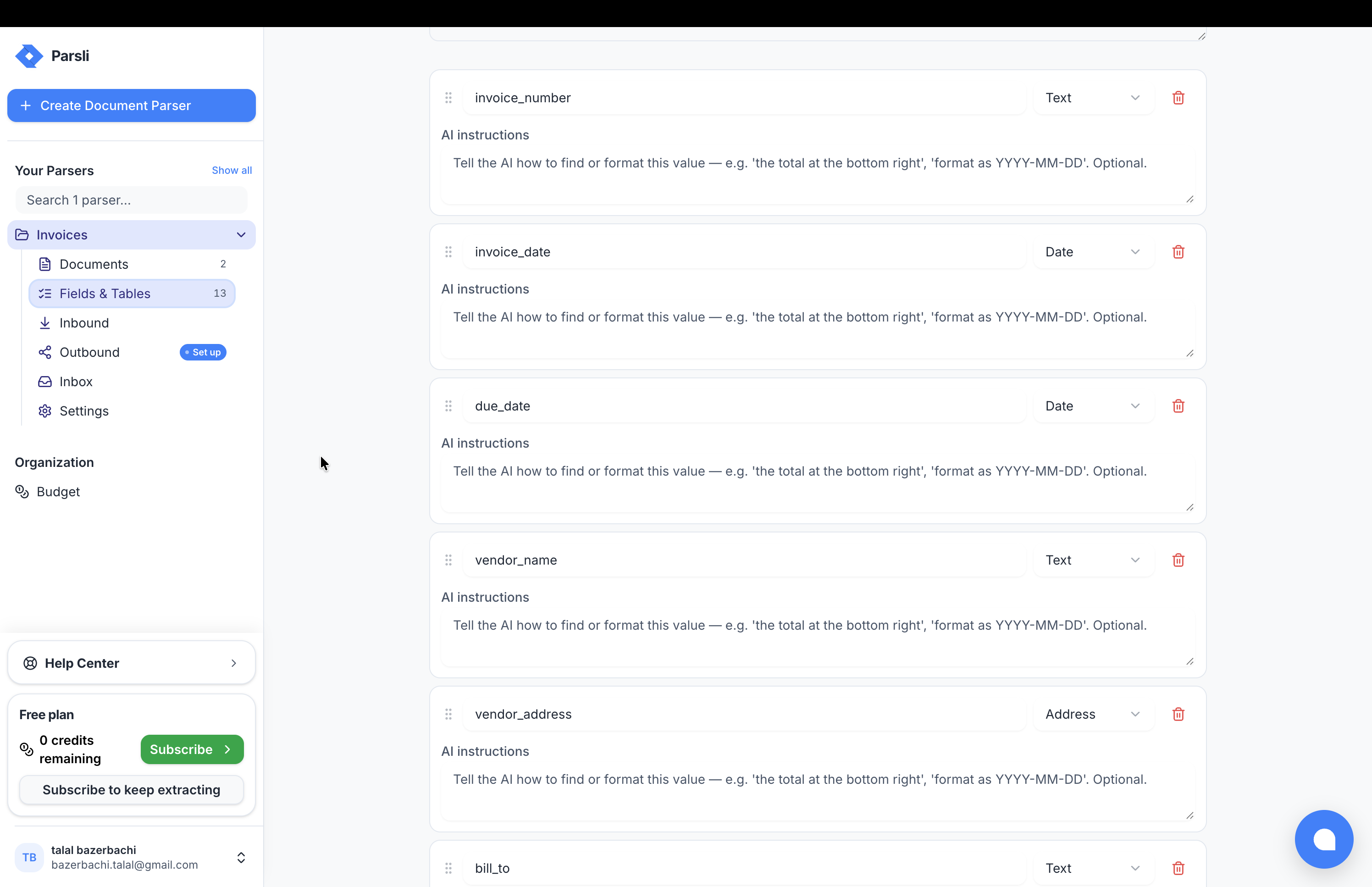This screenshot has height=887, width=1372.
Task: Open the due_date type dropdown
Action: [1093, 406]
